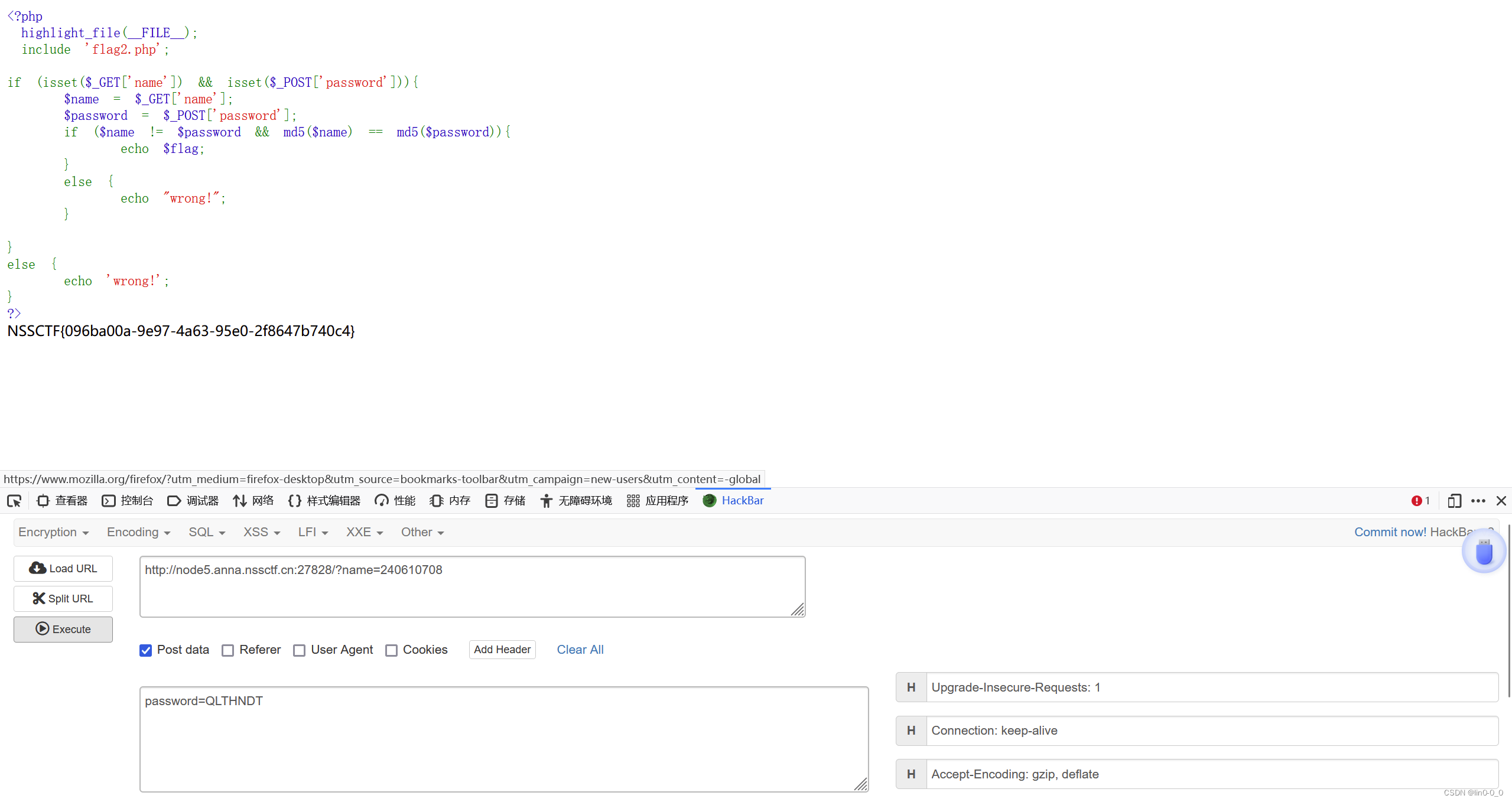Click the Clear All link

[x=580, y=650]
